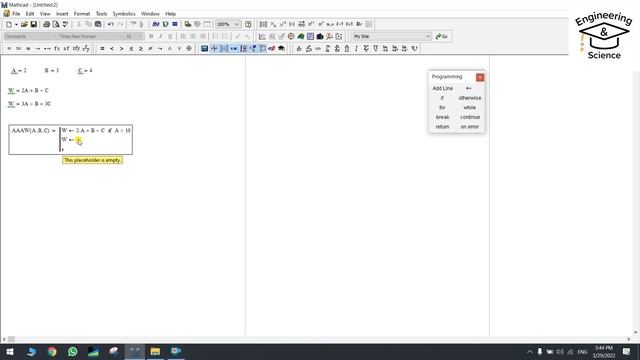This screenshot has height=360, width=640.
Task: Save the worksheet with floppy disk icon
Action: coord(34,24)
